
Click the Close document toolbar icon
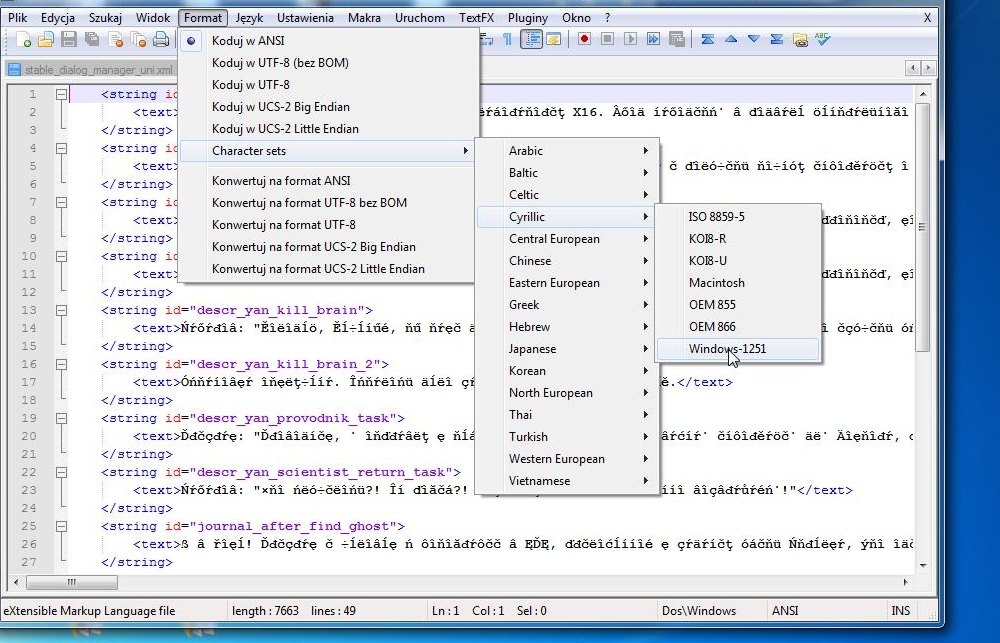pos(115,40)
